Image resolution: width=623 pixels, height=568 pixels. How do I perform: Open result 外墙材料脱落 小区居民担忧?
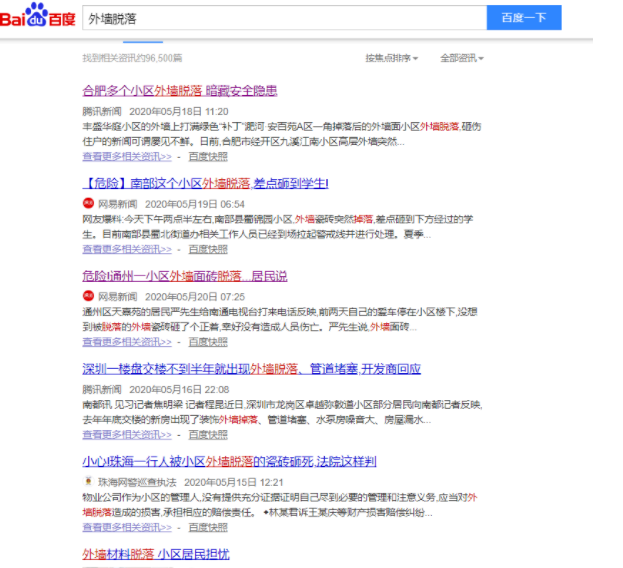tap(156, 554)
